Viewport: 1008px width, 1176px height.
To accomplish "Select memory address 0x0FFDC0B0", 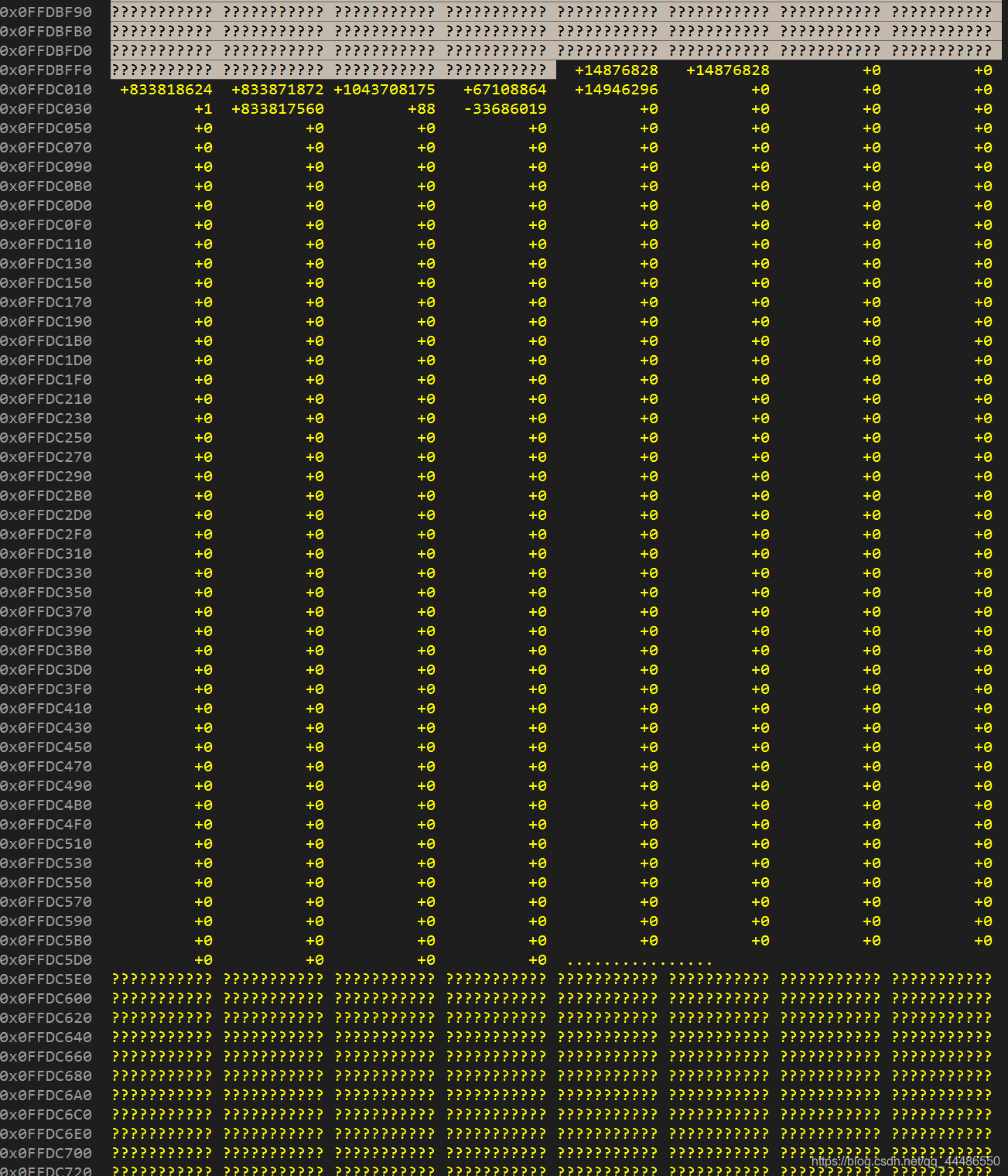I will 46,186.
